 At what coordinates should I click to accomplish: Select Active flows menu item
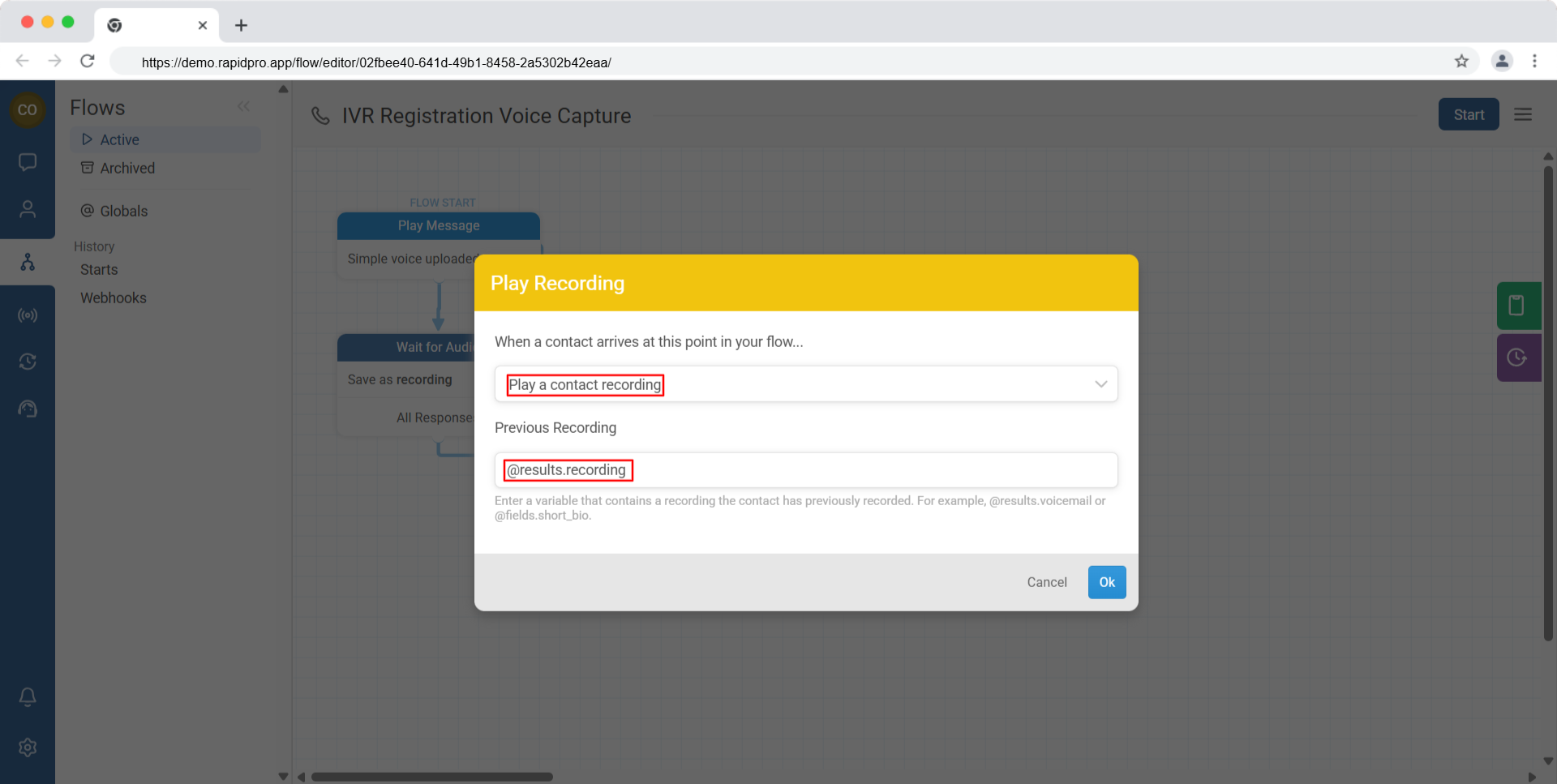click(x=119, y=139)
